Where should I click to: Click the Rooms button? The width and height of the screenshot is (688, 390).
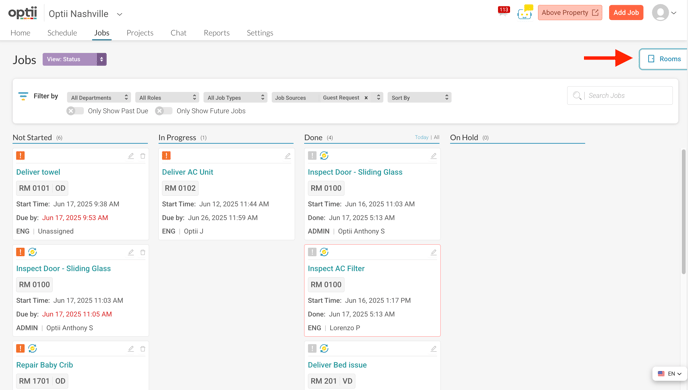click(663, 59)
